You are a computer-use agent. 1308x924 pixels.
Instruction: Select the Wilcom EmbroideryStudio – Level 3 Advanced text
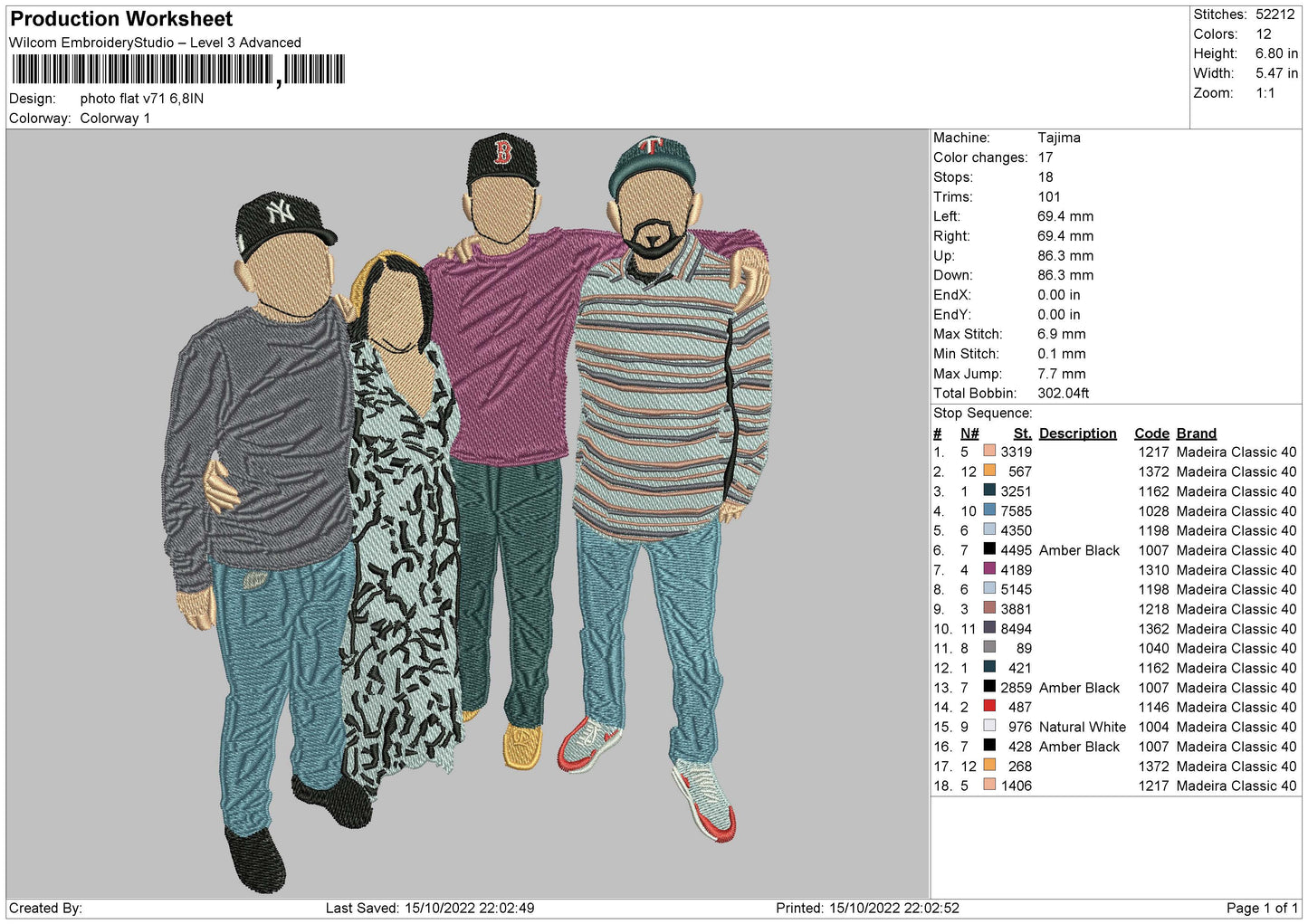click(x=155, y=43)
